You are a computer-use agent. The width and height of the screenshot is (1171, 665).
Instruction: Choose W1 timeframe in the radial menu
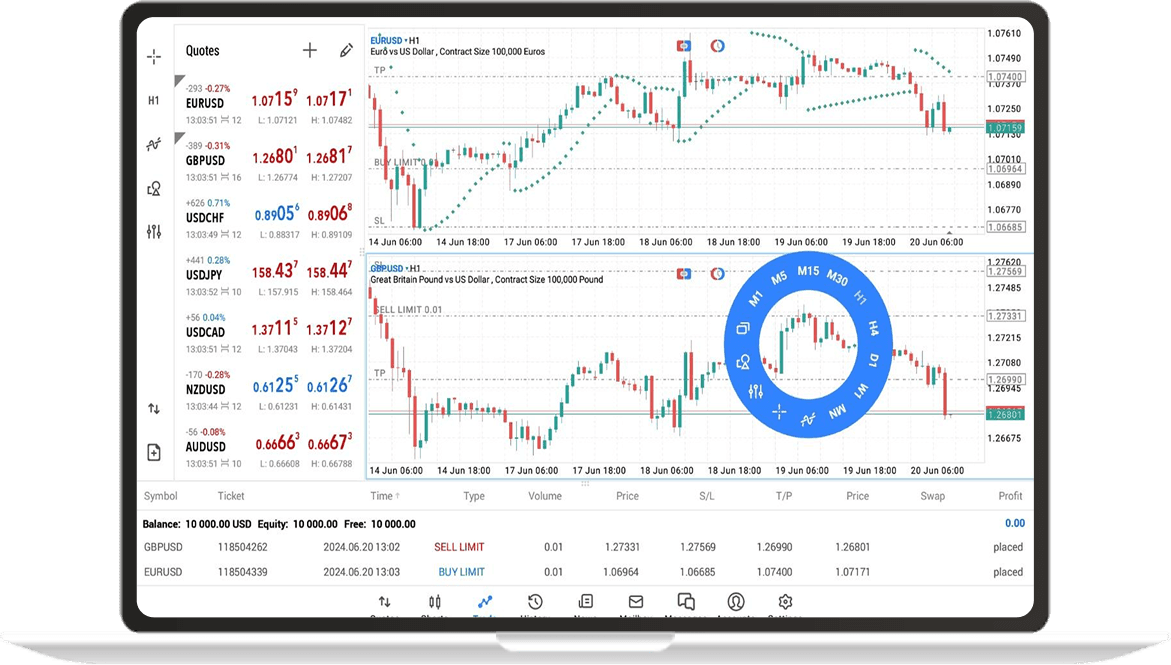click(861, 391)
